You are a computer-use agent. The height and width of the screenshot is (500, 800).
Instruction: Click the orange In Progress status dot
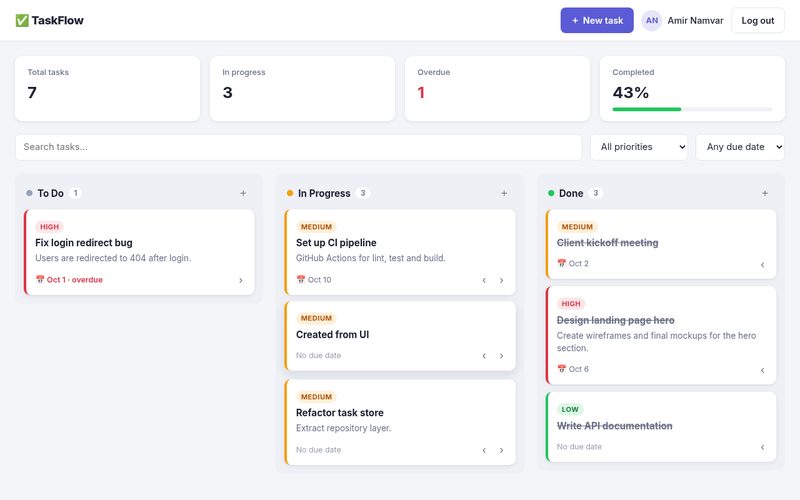pos(290,193)
